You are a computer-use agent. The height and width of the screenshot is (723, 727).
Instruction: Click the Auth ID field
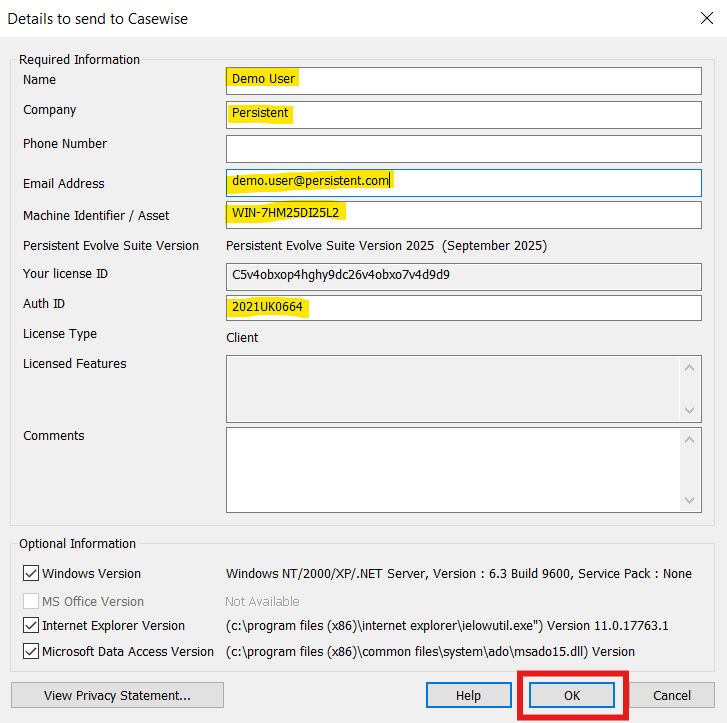464,308
